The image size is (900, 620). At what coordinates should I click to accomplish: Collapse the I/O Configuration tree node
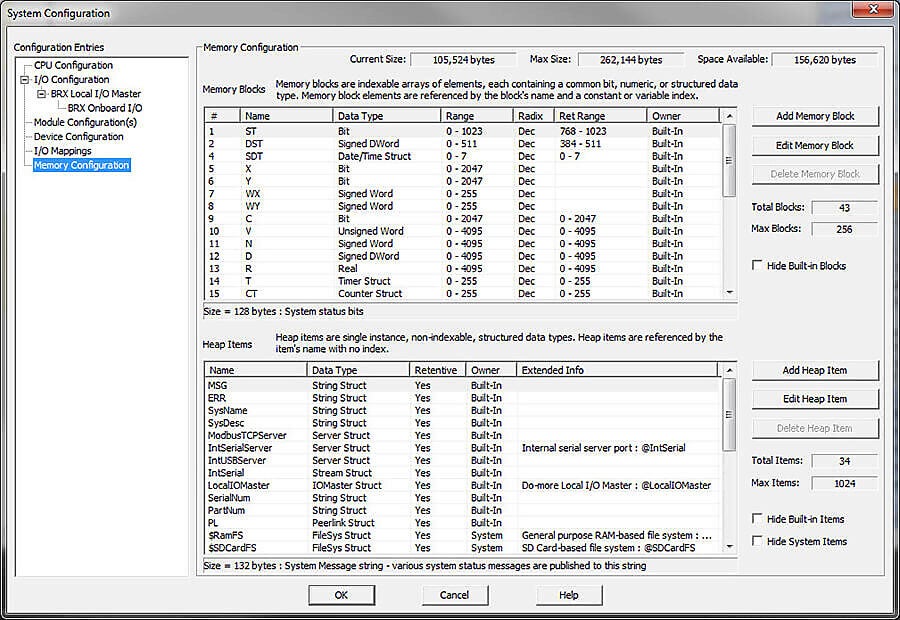pos(24,80)
